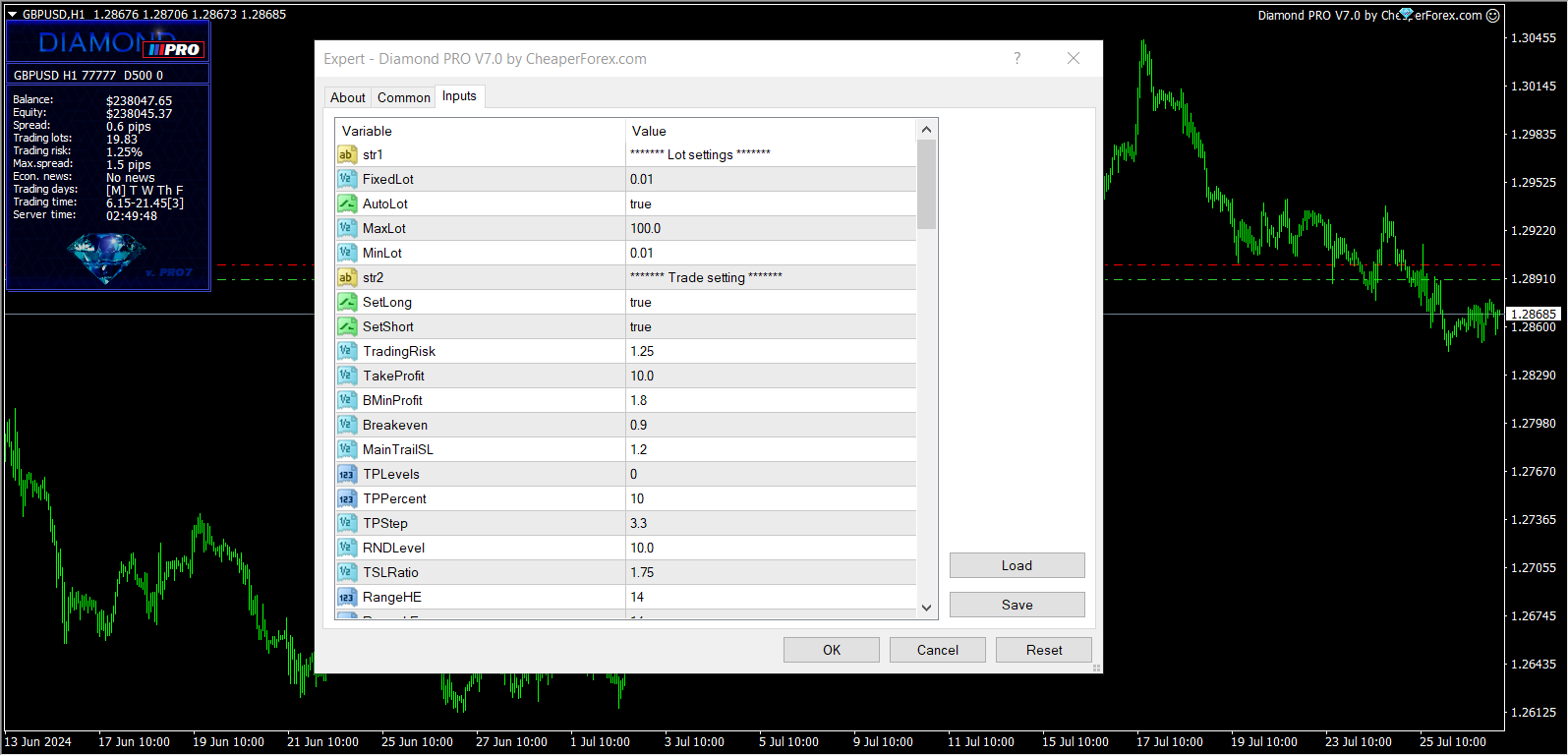
Task: Click the scroll down arrow of inputs list
Action: pos(926,608)
